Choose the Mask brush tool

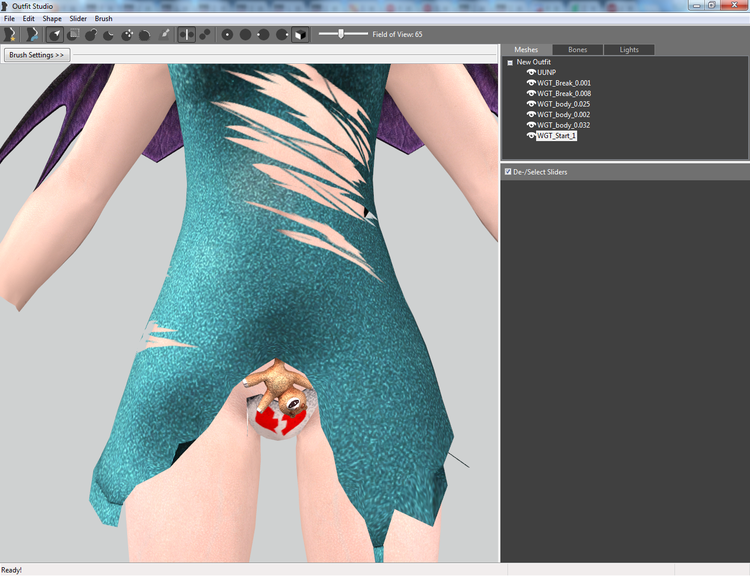[x=73, y=34]
